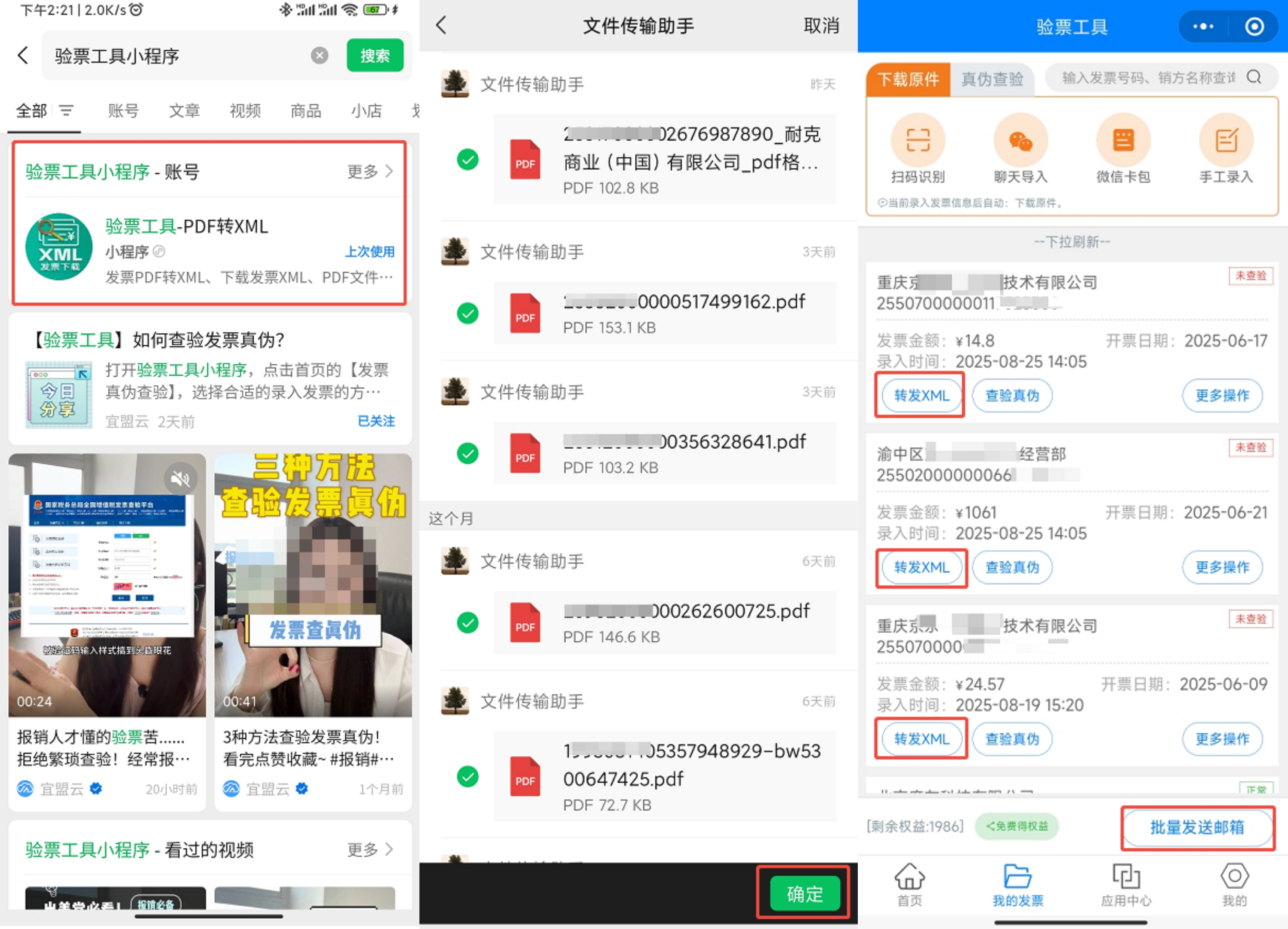Viewport: 1288px width, 929px height.
Task: Play the 三种方法查验发票真伪 video
Action: tap(313, 585)
